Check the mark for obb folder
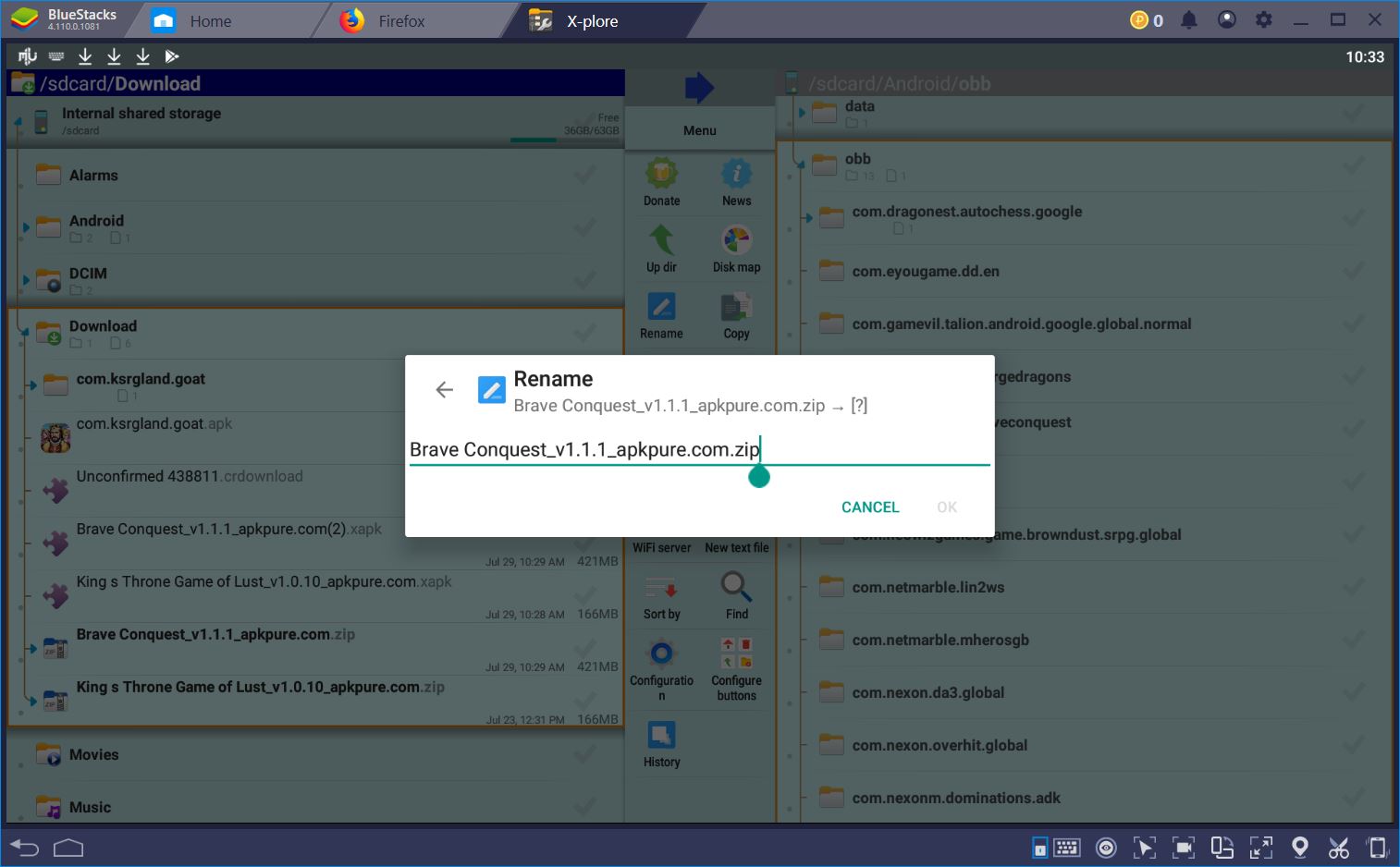1400x867 pixels. [x=1353, y=165]
